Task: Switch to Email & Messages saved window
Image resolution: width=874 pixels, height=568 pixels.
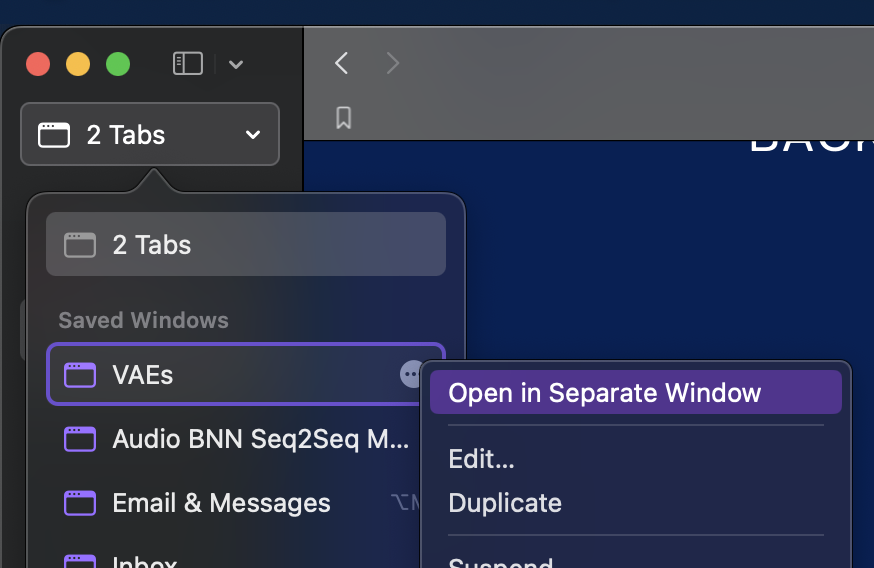Action: 220,503
